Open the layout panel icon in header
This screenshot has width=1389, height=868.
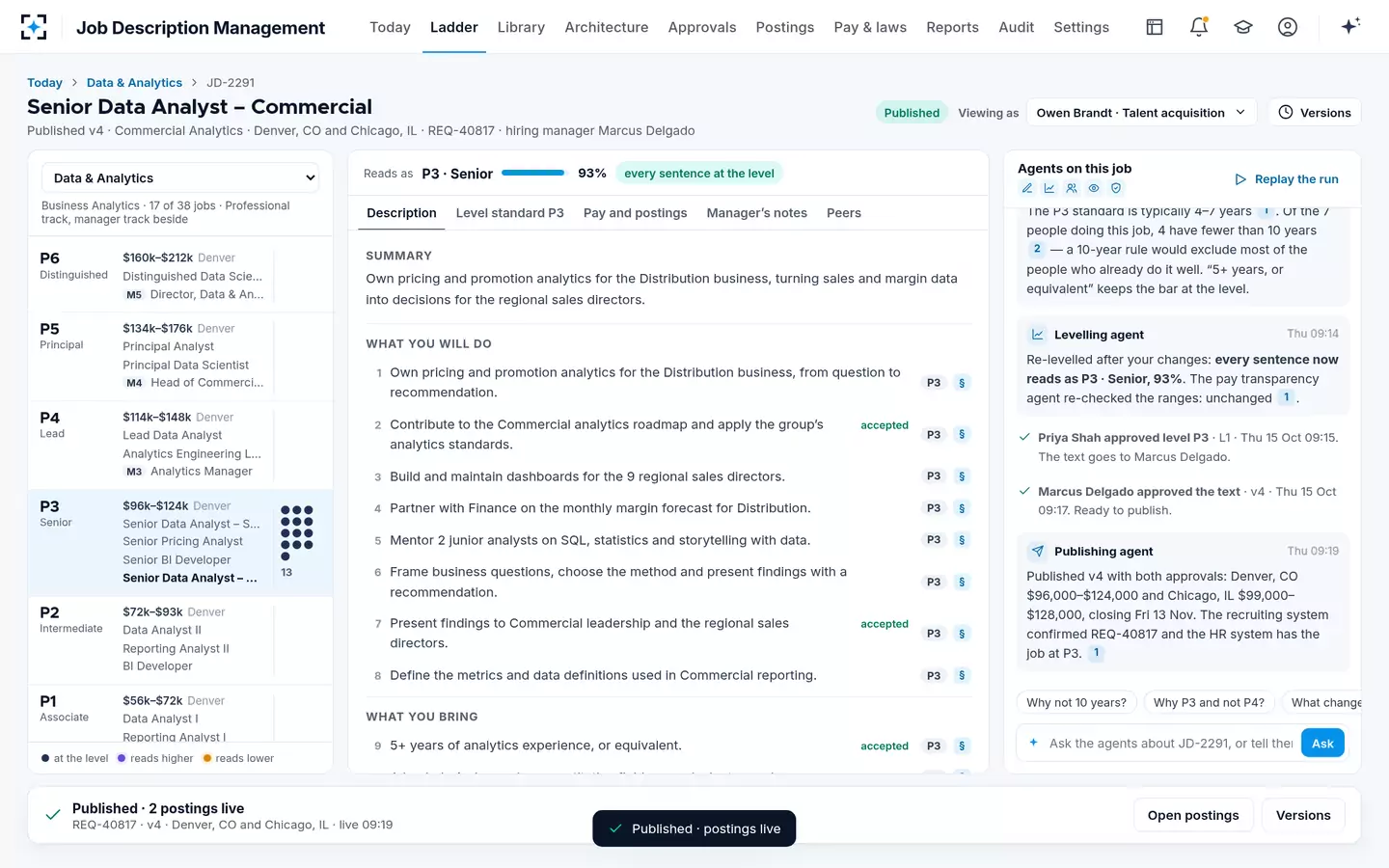tap(1155, 27)
